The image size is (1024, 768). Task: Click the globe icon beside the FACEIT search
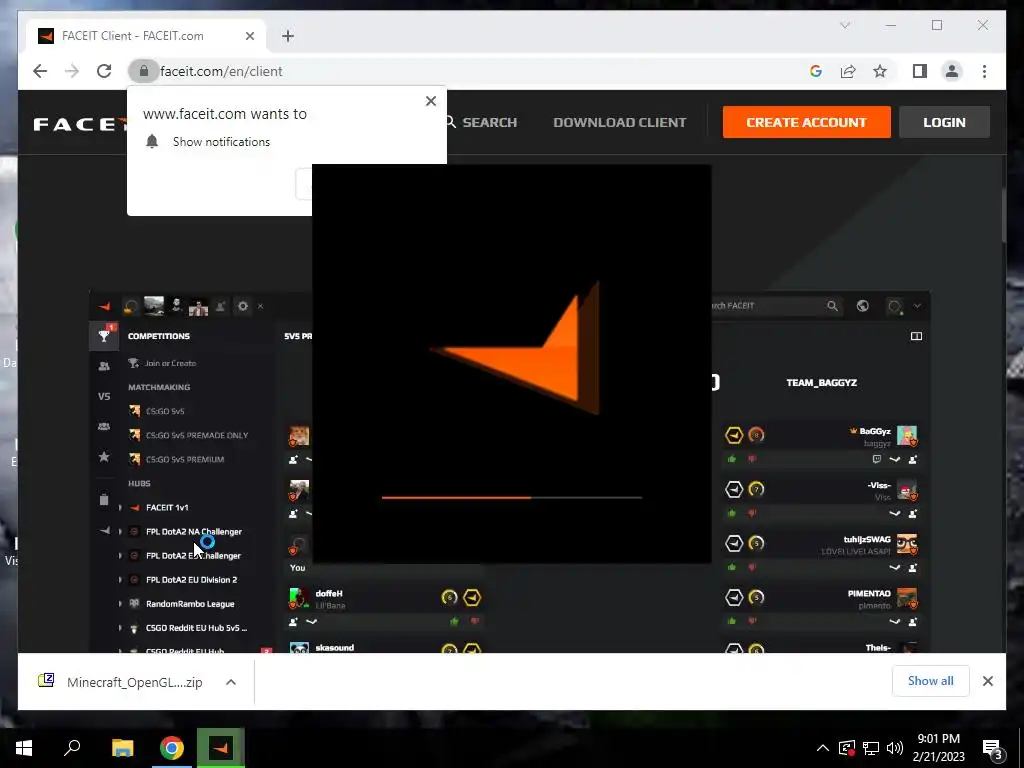(x=863, y=306)
